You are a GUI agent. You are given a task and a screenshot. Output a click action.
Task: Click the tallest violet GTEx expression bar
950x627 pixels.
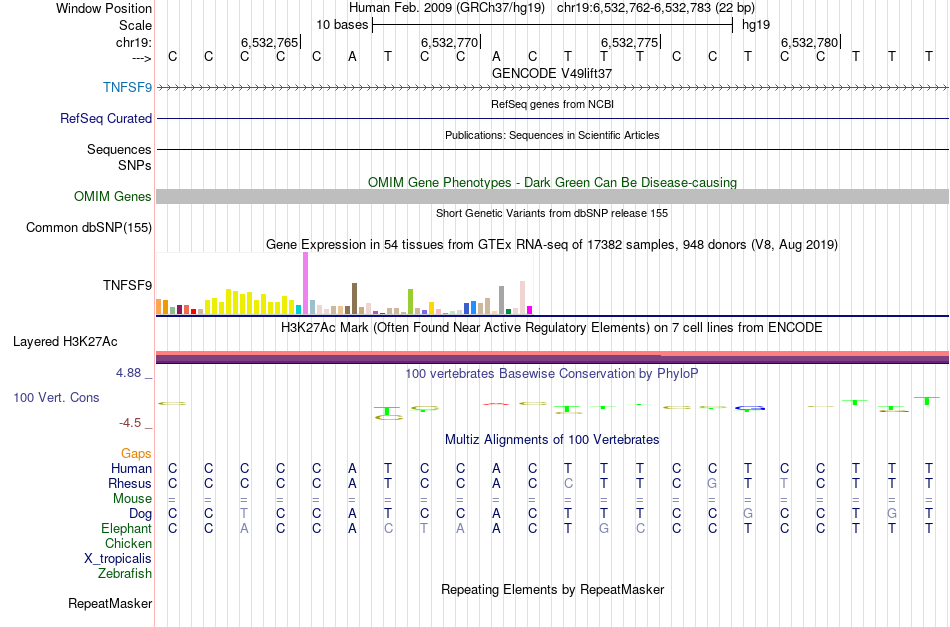coord(305,283)
